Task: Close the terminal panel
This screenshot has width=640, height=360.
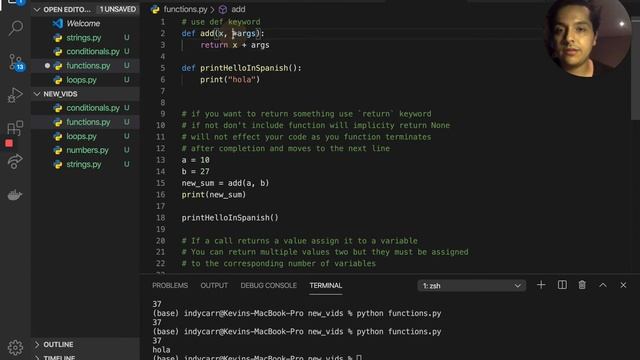Action: pos(623,285)
